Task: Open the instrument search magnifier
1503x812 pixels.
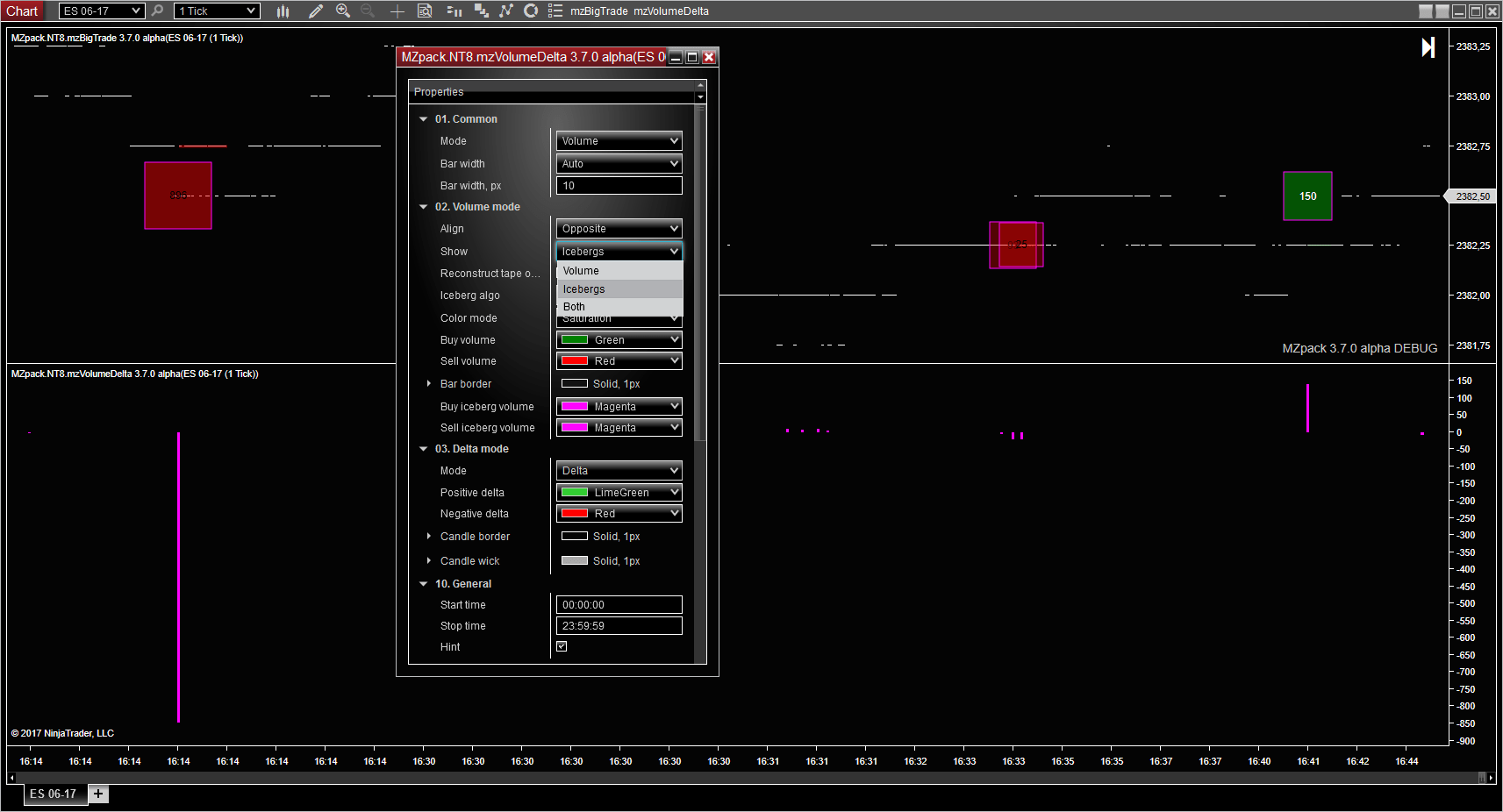Action: tap(157, 11)
